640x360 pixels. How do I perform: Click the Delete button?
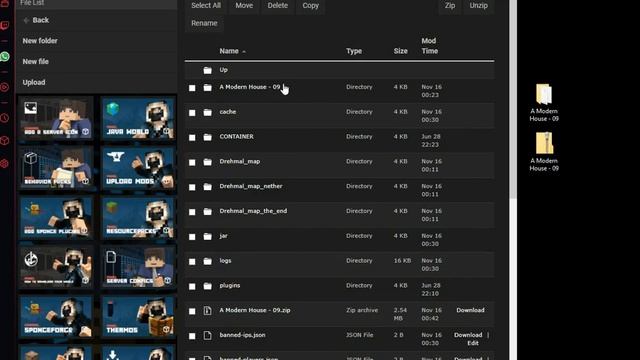click(278, 6)
